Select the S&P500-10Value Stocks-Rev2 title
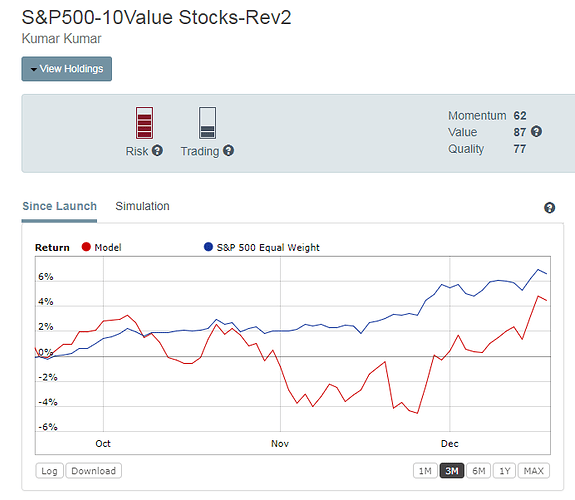 [156, 17]
